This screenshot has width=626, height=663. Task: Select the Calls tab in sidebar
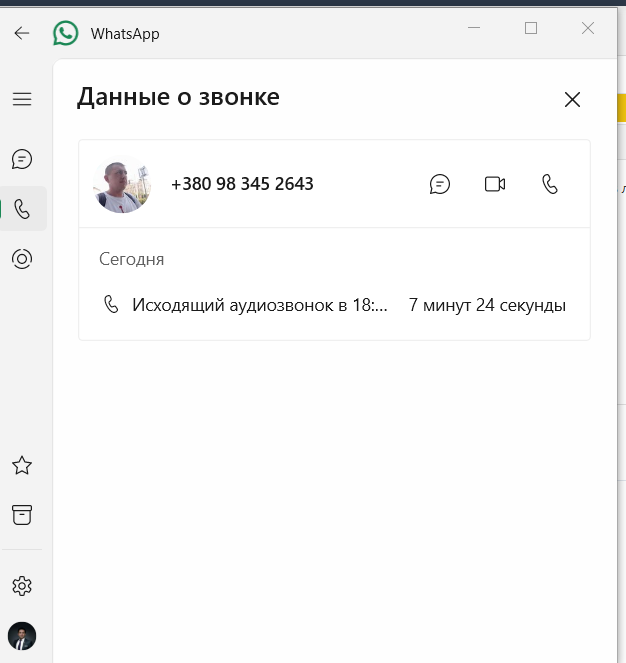click(22, 209)
